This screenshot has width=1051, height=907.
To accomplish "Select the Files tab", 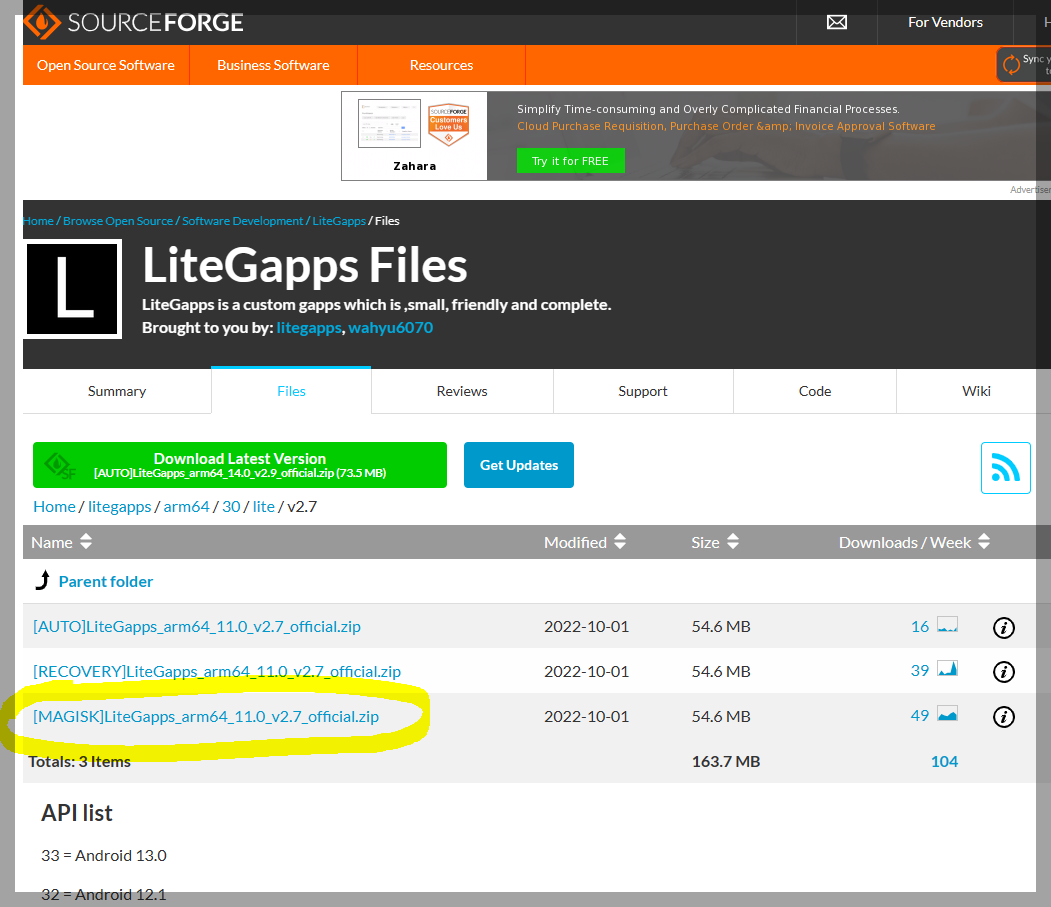I will point(292,391).
